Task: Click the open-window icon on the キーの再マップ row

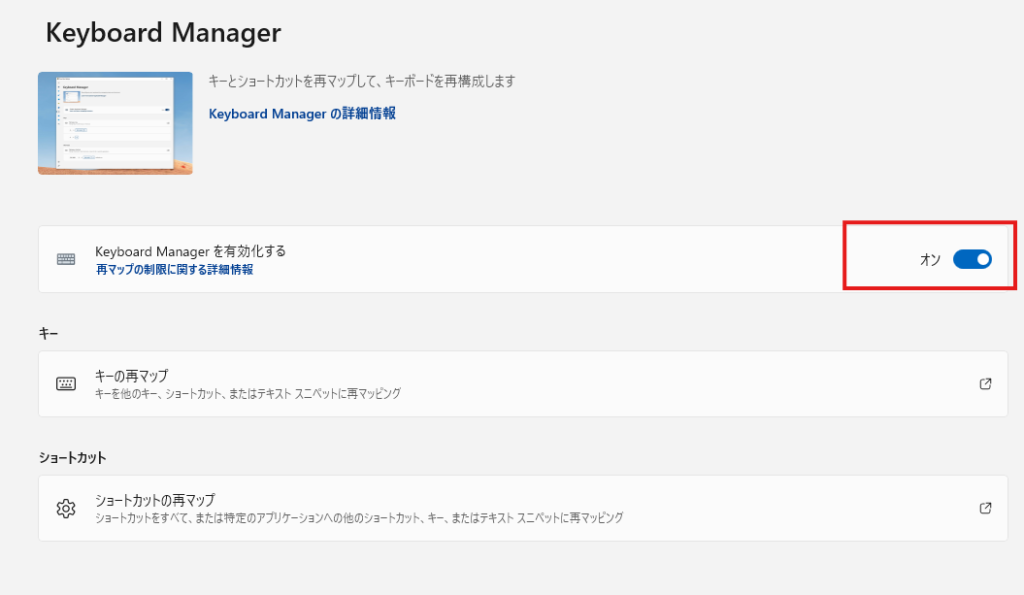Action: 985,384
